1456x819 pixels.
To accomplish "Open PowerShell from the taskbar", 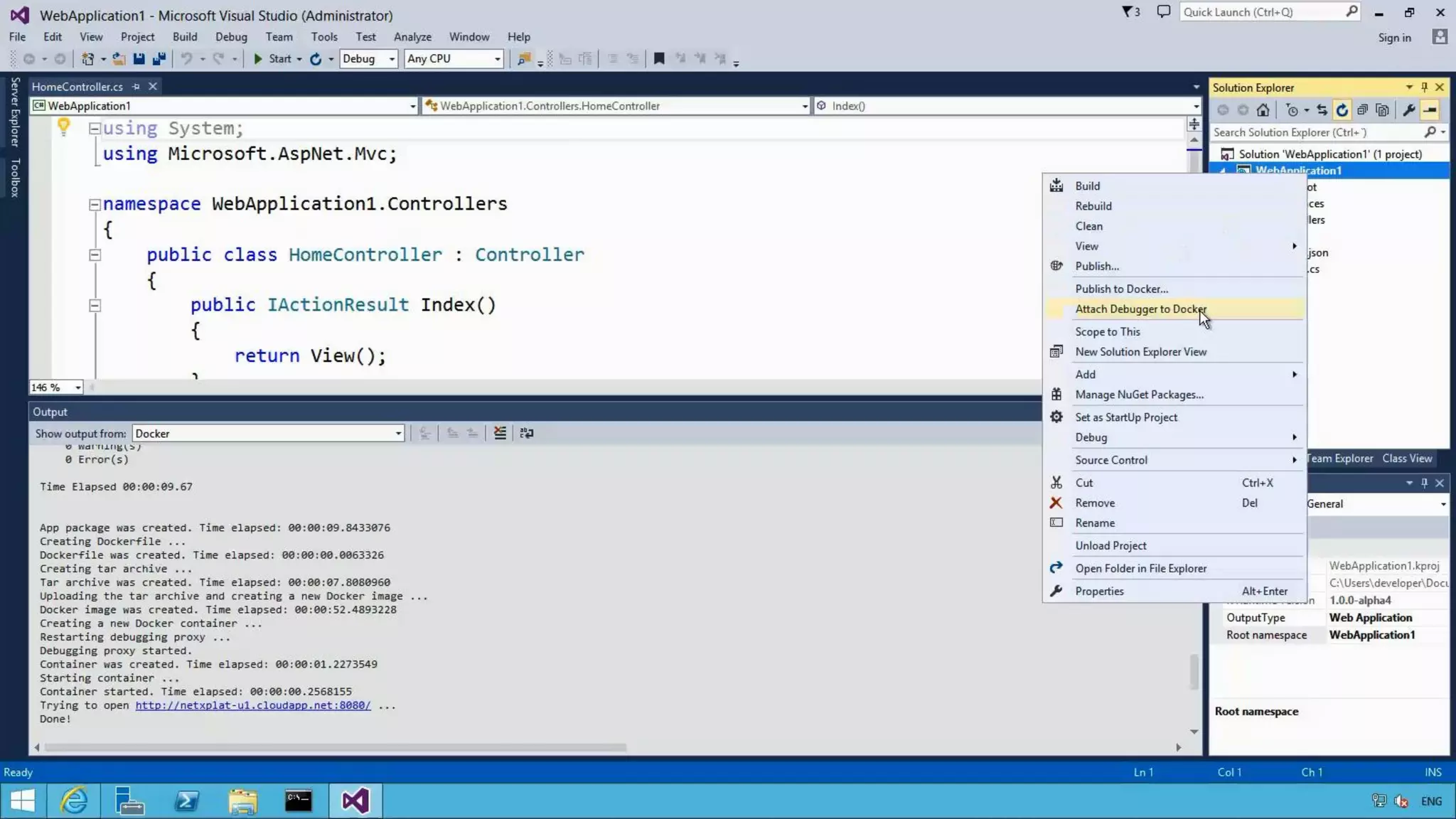I will [186, 801].
